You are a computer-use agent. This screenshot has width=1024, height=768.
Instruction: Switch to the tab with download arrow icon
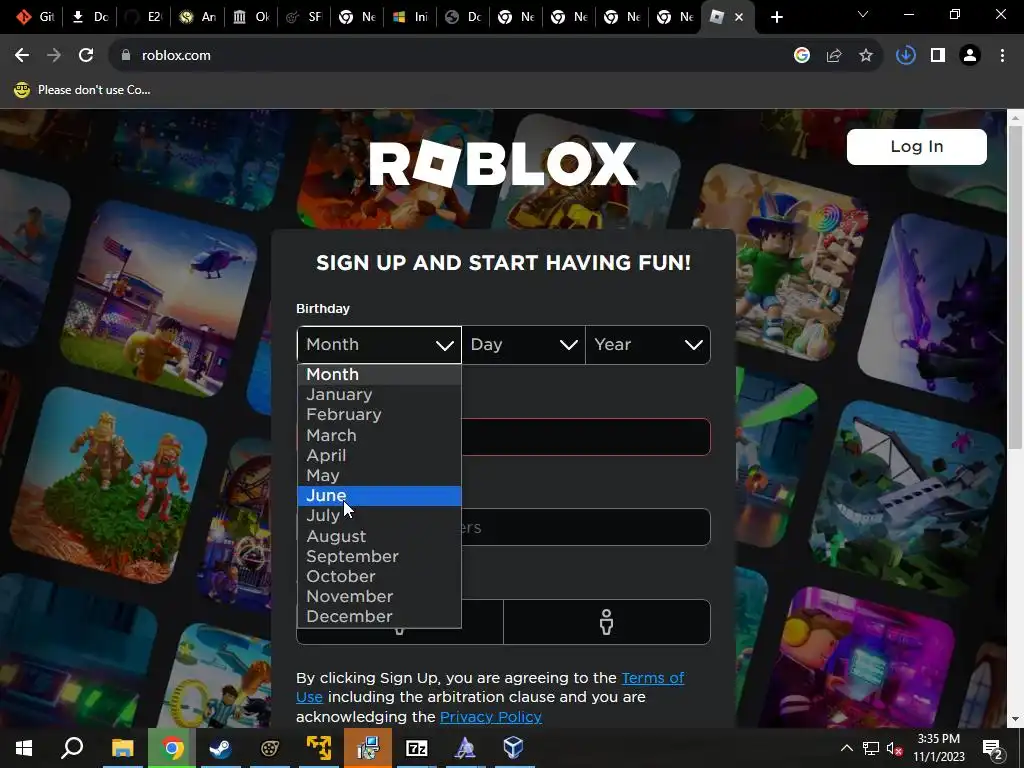89,17
